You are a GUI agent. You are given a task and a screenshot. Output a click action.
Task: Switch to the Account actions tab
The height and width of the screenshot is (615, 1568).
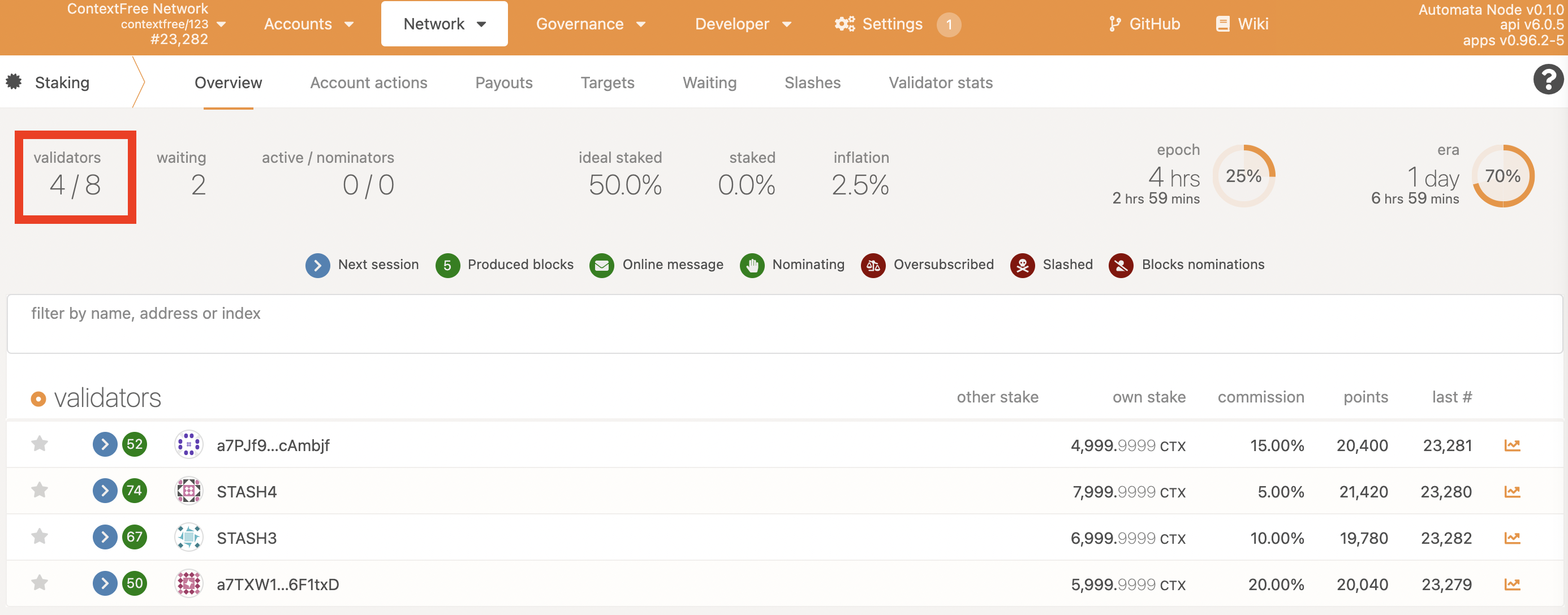[369, 83]
